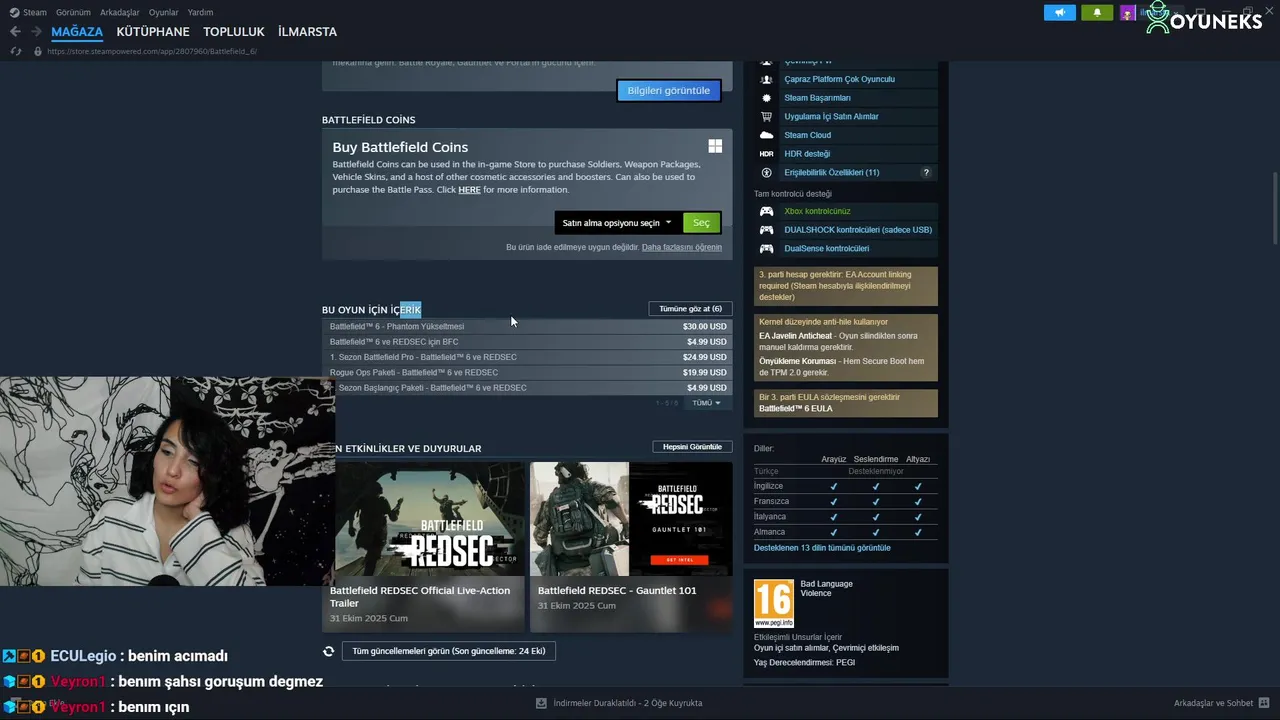Image resolution: width=1280 pixels, height=720 pixels.
Task: Open Battlefield 6 Phantom Yükseltmesi DLC row
Action: [527, 326]
